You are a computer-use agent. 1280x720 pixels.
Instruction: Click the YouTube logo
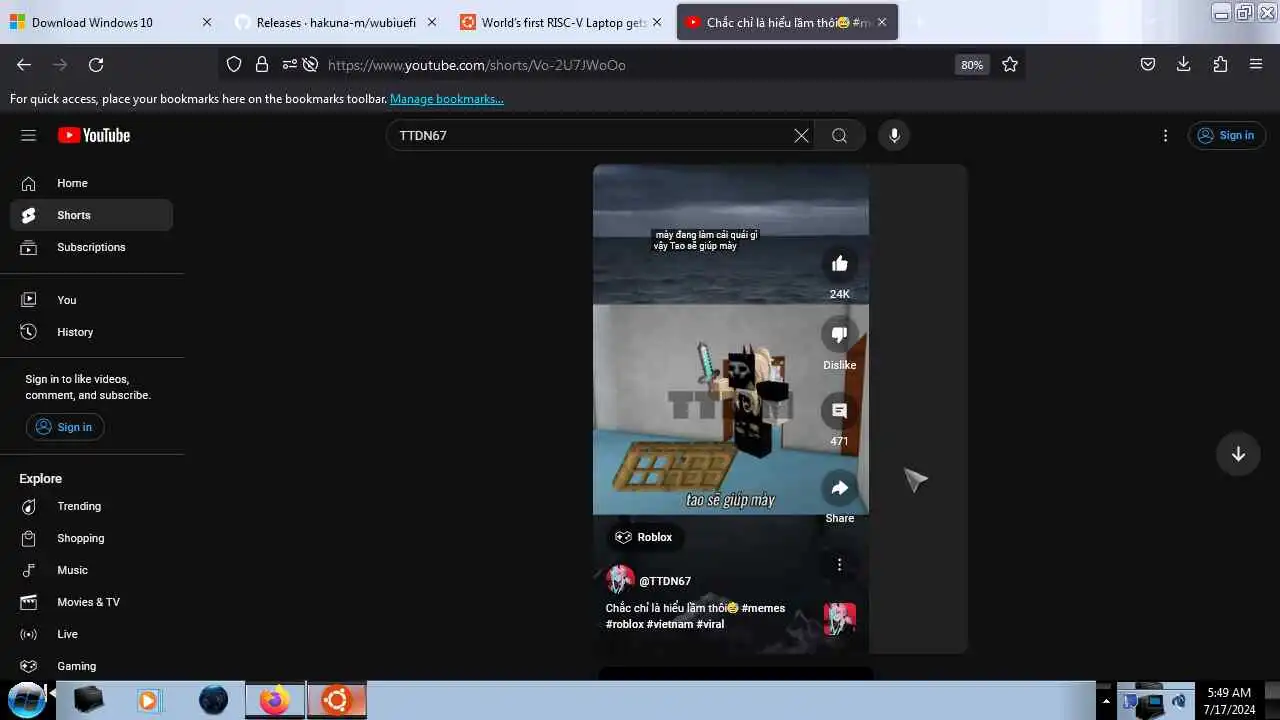(x=94, y=135)
